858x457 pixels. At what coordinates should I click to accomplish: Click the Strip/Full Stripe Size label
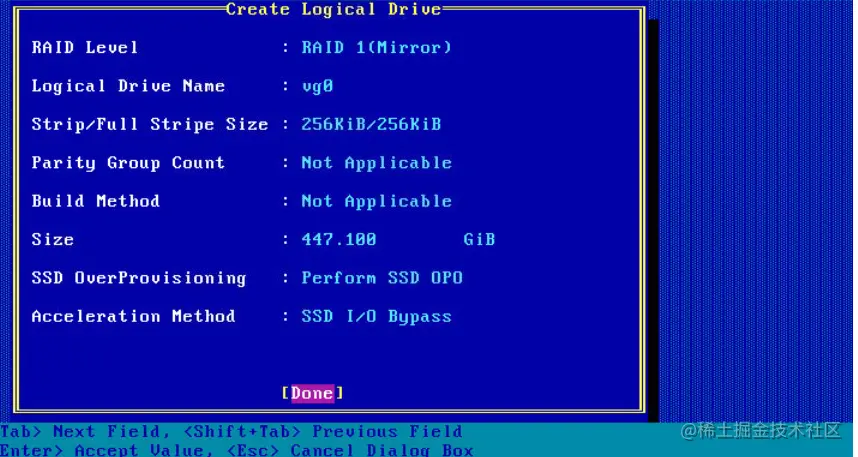coord(150,124)
